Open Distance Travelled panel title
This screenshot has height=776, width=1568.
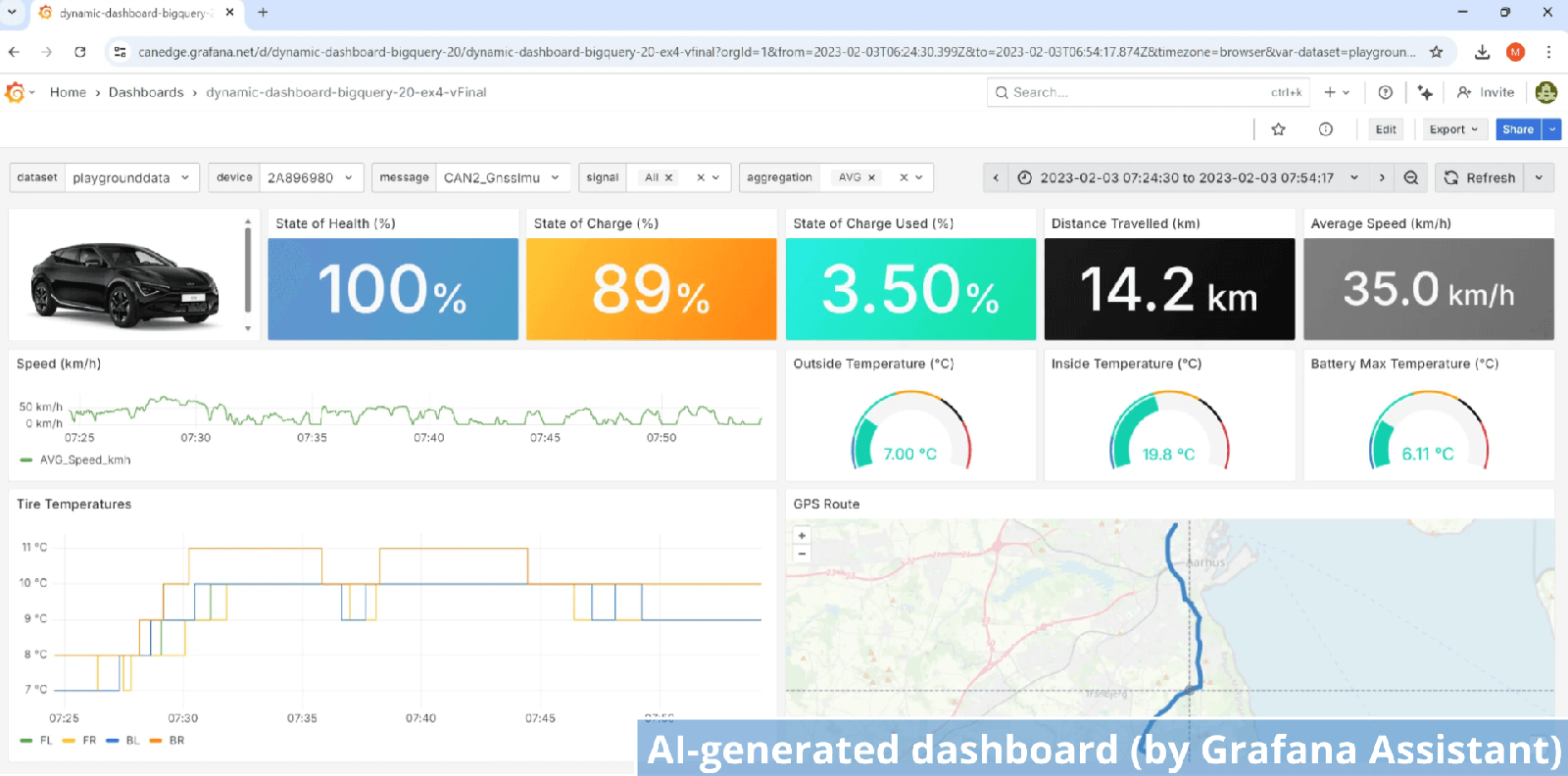pyautogui.click(x=1125, y=223)
